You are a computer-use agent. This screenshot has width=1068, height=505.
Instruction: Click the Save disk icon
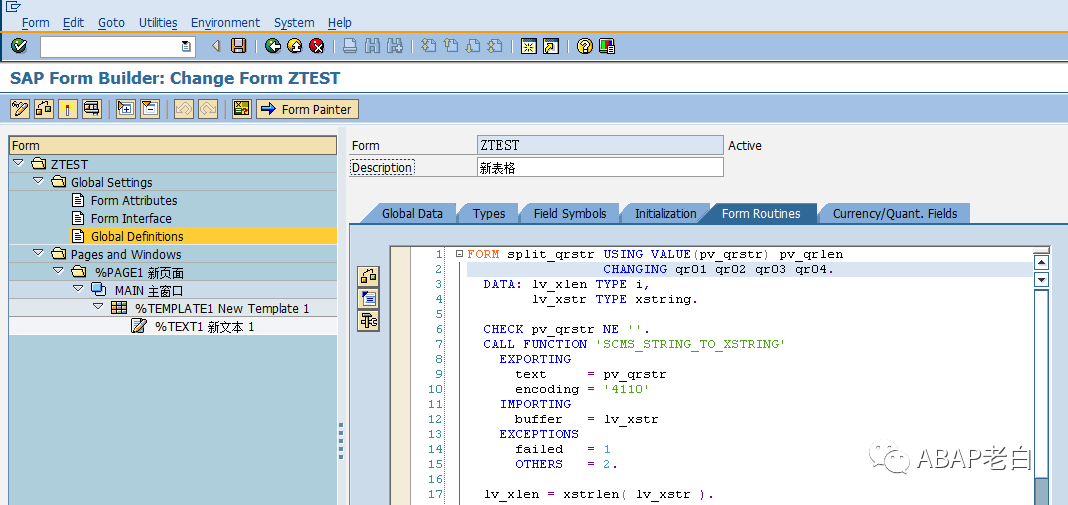click(x=238, y=46)
